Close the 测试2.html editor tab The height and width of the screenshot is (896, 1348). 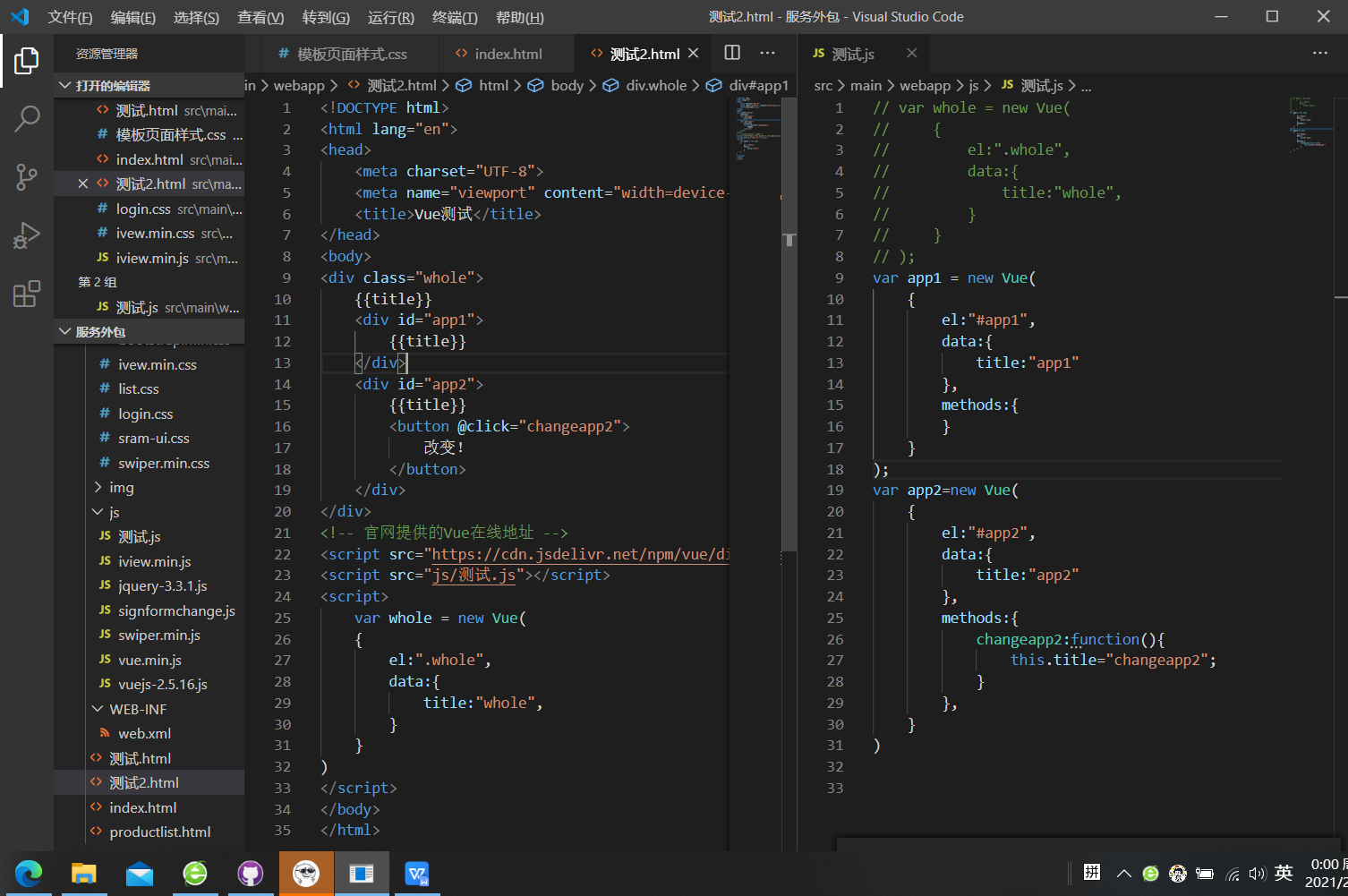[x=693, y=54]
